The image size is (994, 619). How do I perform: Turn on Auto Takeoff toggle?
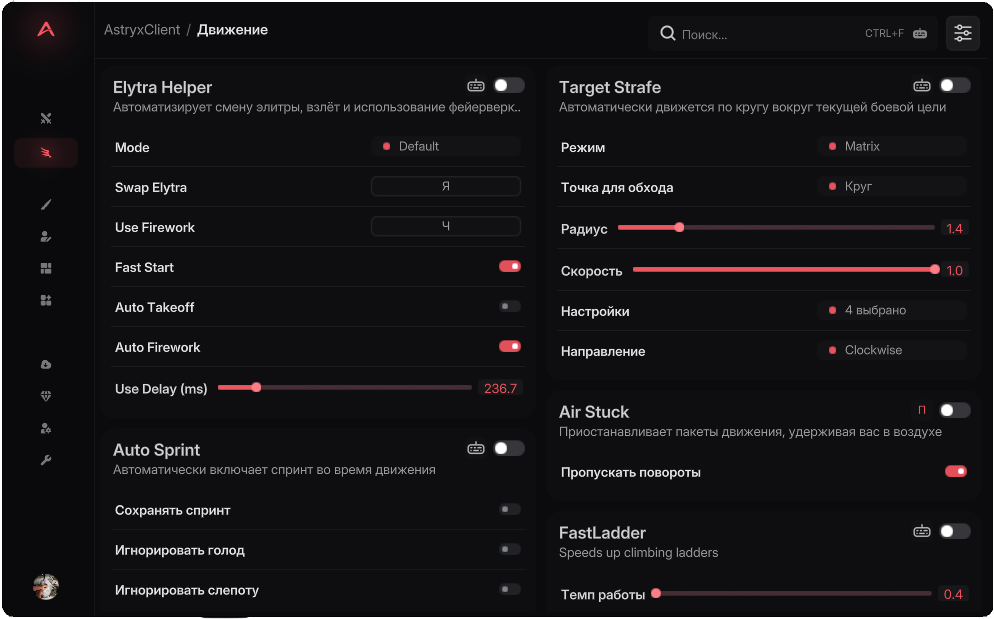point(510,306)
